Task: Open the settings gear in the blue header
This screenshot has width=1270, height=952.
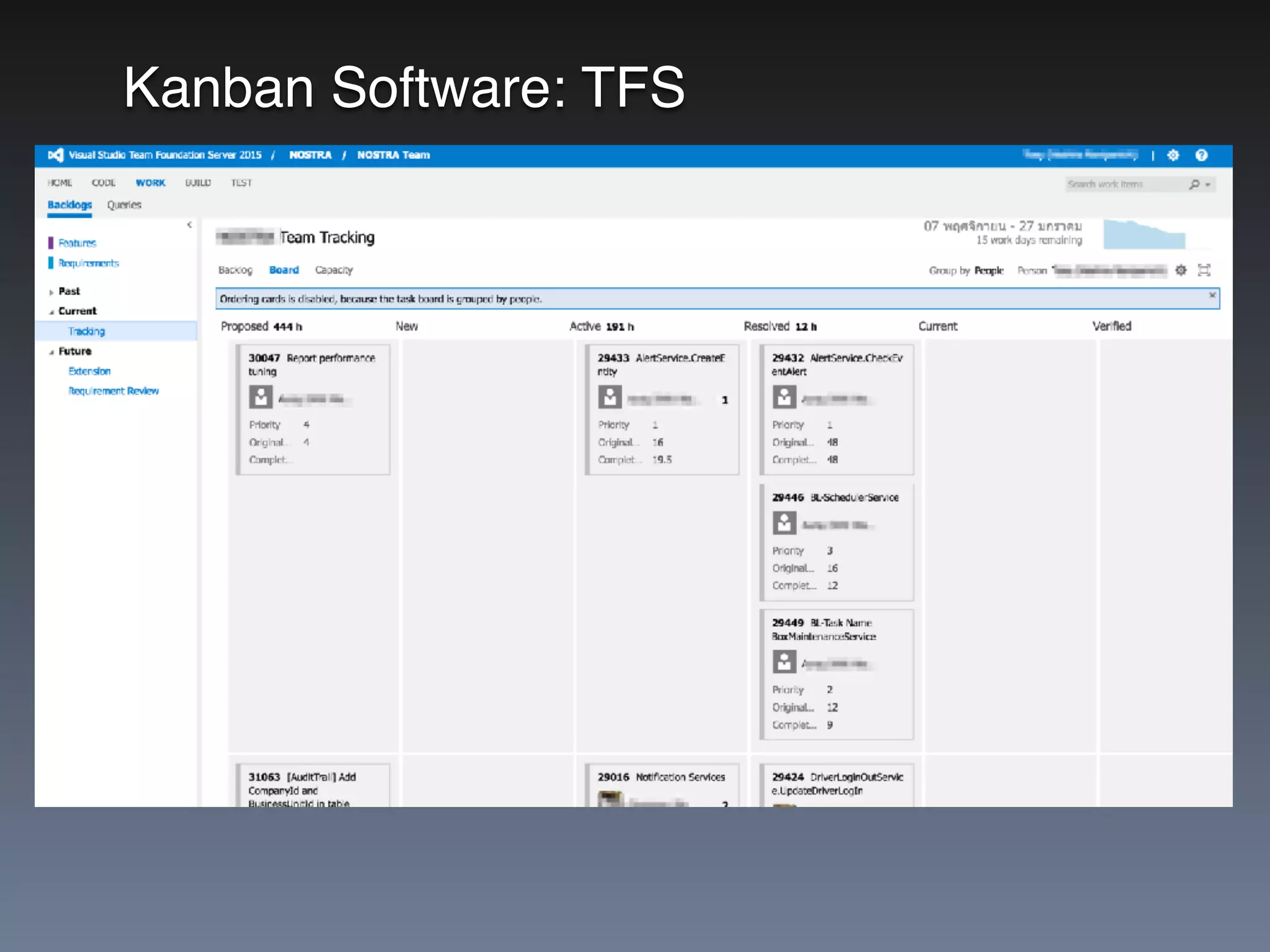Action: (1173, 155)
